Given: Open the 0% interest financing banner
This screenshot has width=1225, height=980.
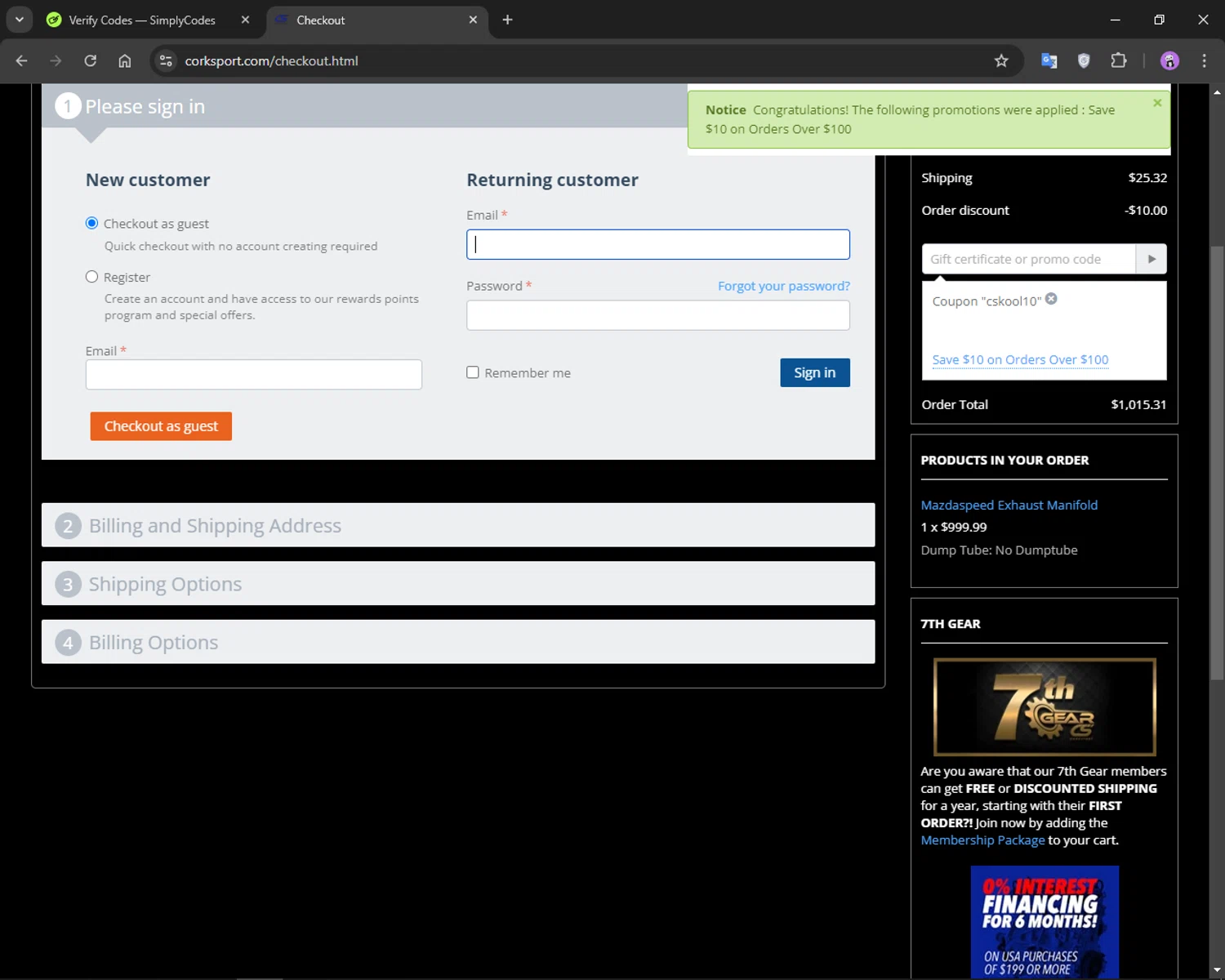Looking at the screenshot, I should coord(1045,921).
